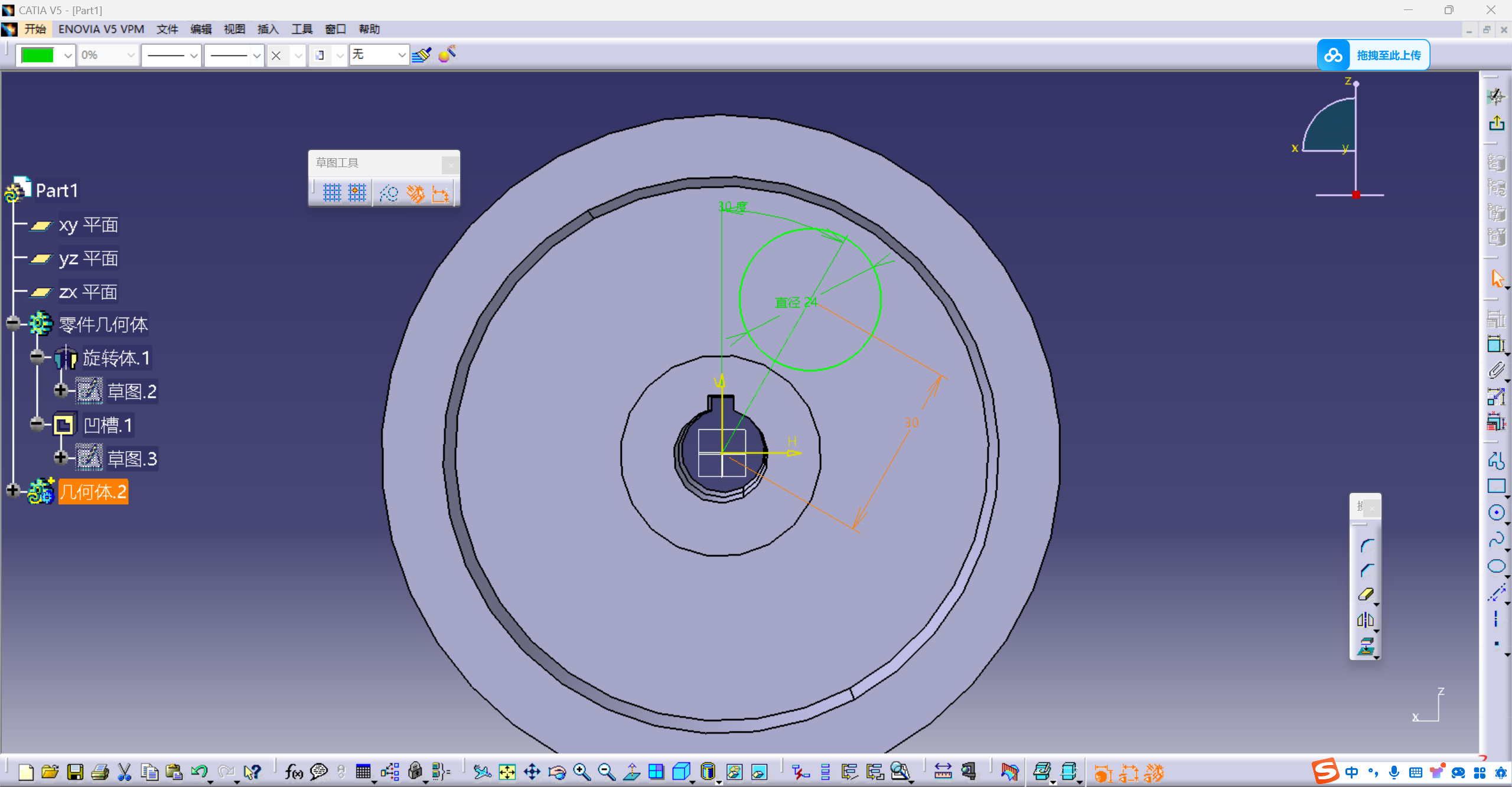Click the Fit All In icon
This screenshot has width=1512, height=787.
coord(507,772)
